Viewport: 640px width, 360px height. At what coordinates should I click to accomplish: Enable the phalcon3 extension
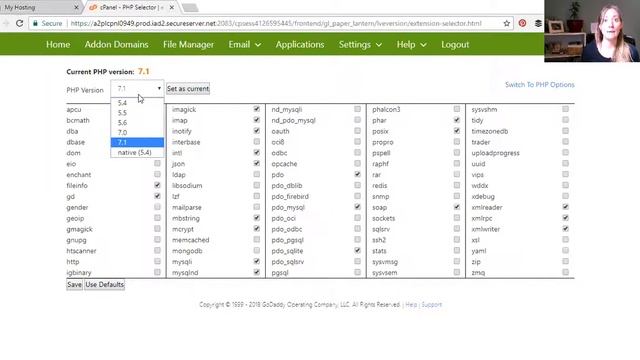[456, 109]
